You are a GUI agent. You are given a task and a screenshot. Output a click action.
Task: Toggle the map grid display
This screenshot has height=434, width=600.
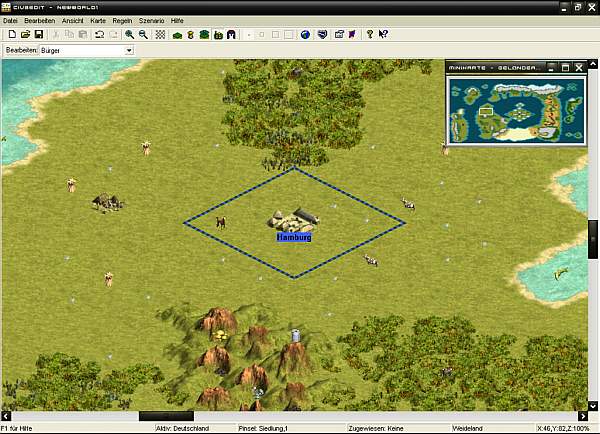pos(160,34)
